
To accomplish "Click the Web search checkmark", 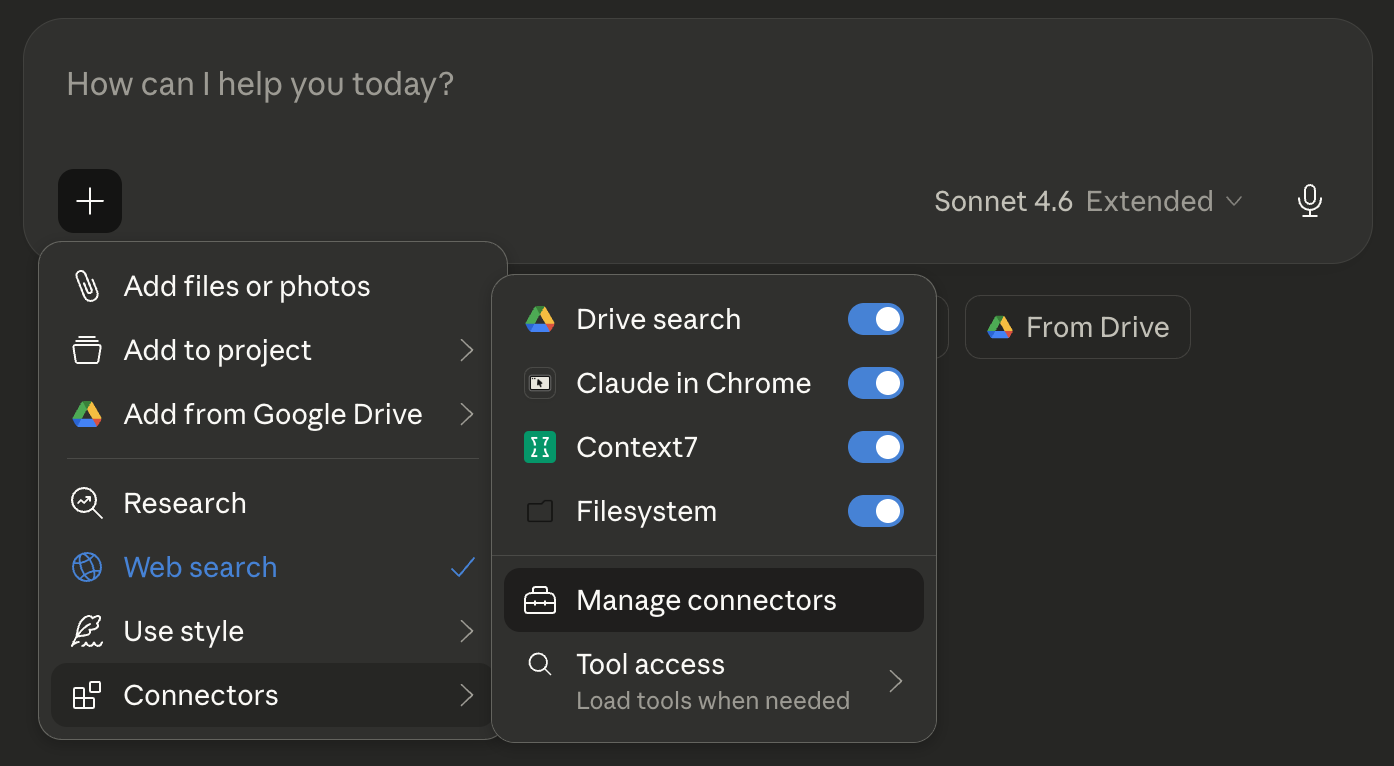I will pyautogui.click(x=462, y=567).
